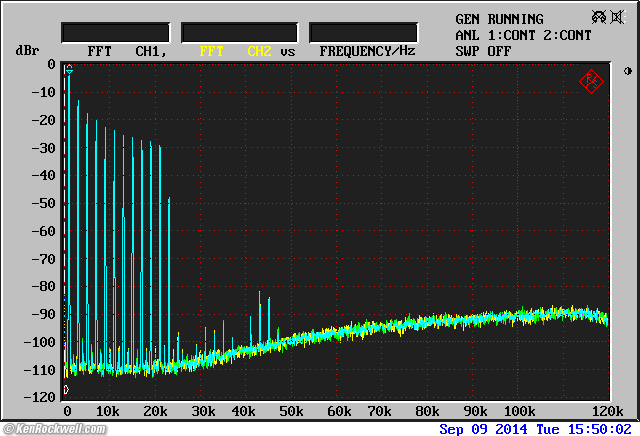Click the middle readout box above FFT CH2
Viewport: 640px width, 436px height.
pyautogui.click(x=239, y=32)
